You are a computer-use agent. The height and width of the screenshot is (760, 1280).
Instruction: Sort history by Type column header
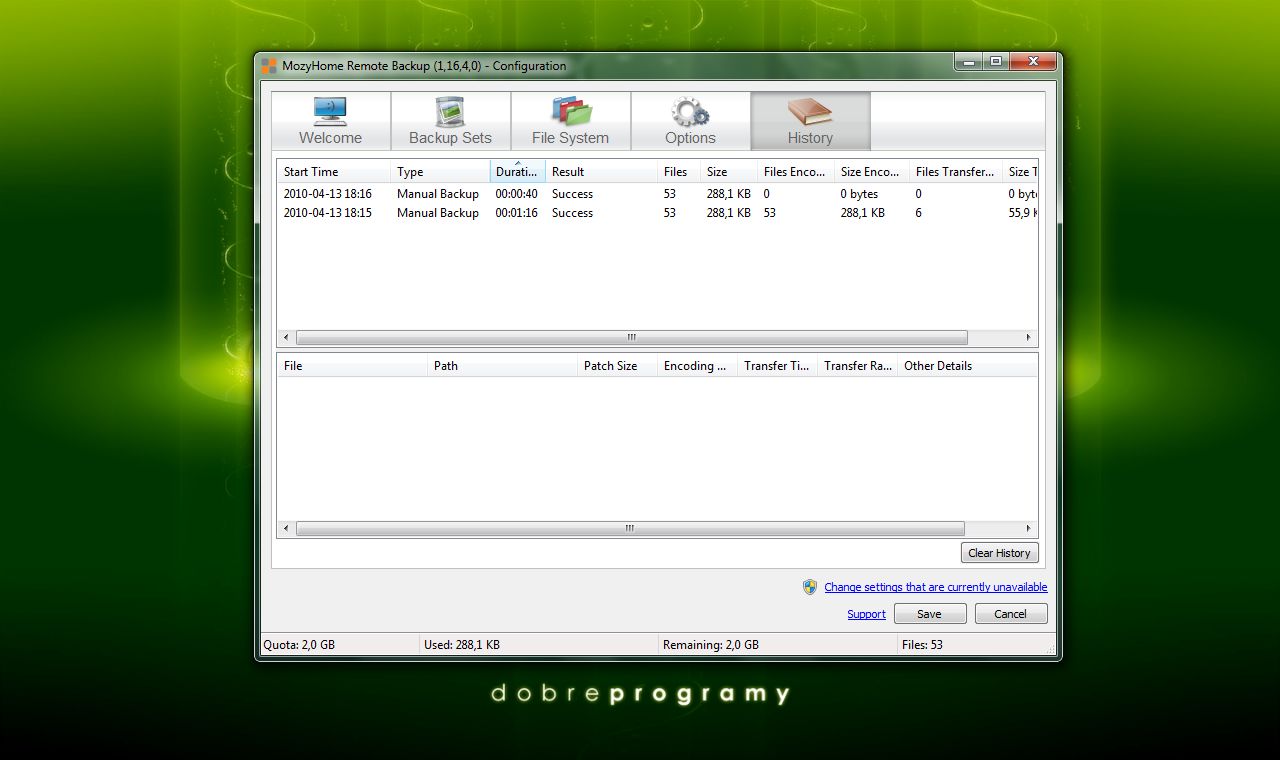click(x=440, y=172)
